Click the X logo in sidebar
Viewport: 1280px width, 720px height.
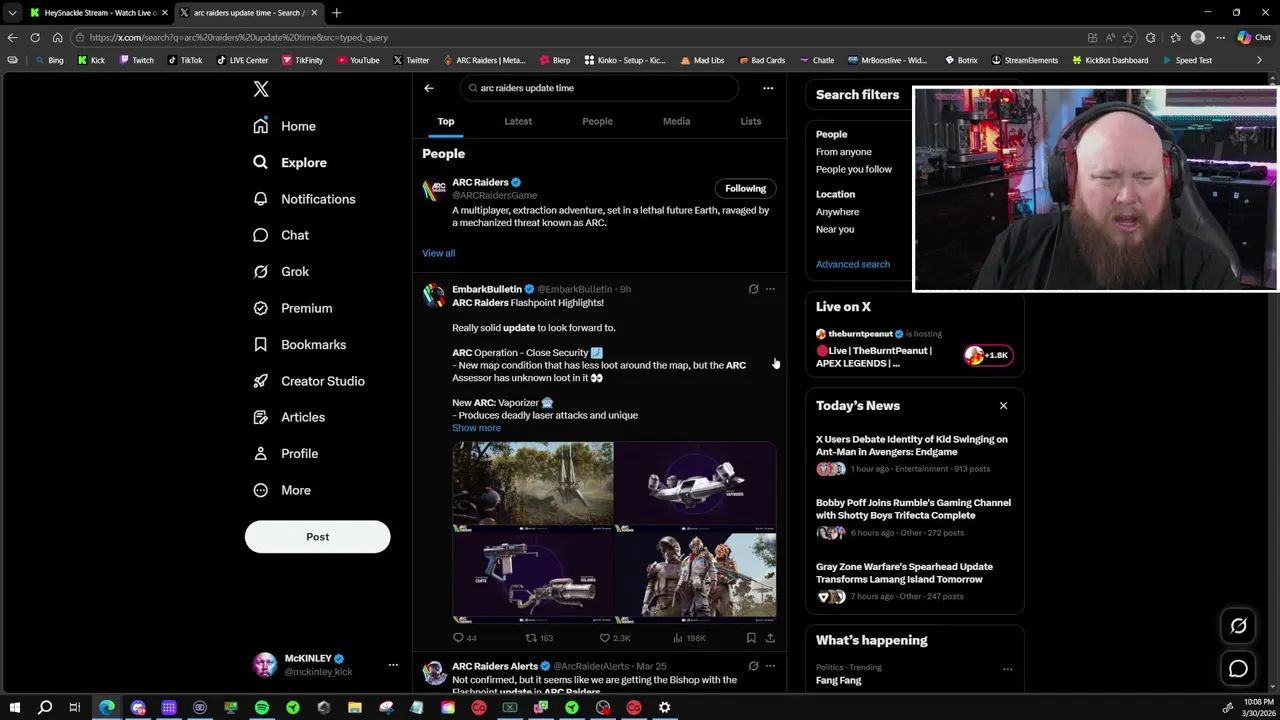click(x=261, y=89)
